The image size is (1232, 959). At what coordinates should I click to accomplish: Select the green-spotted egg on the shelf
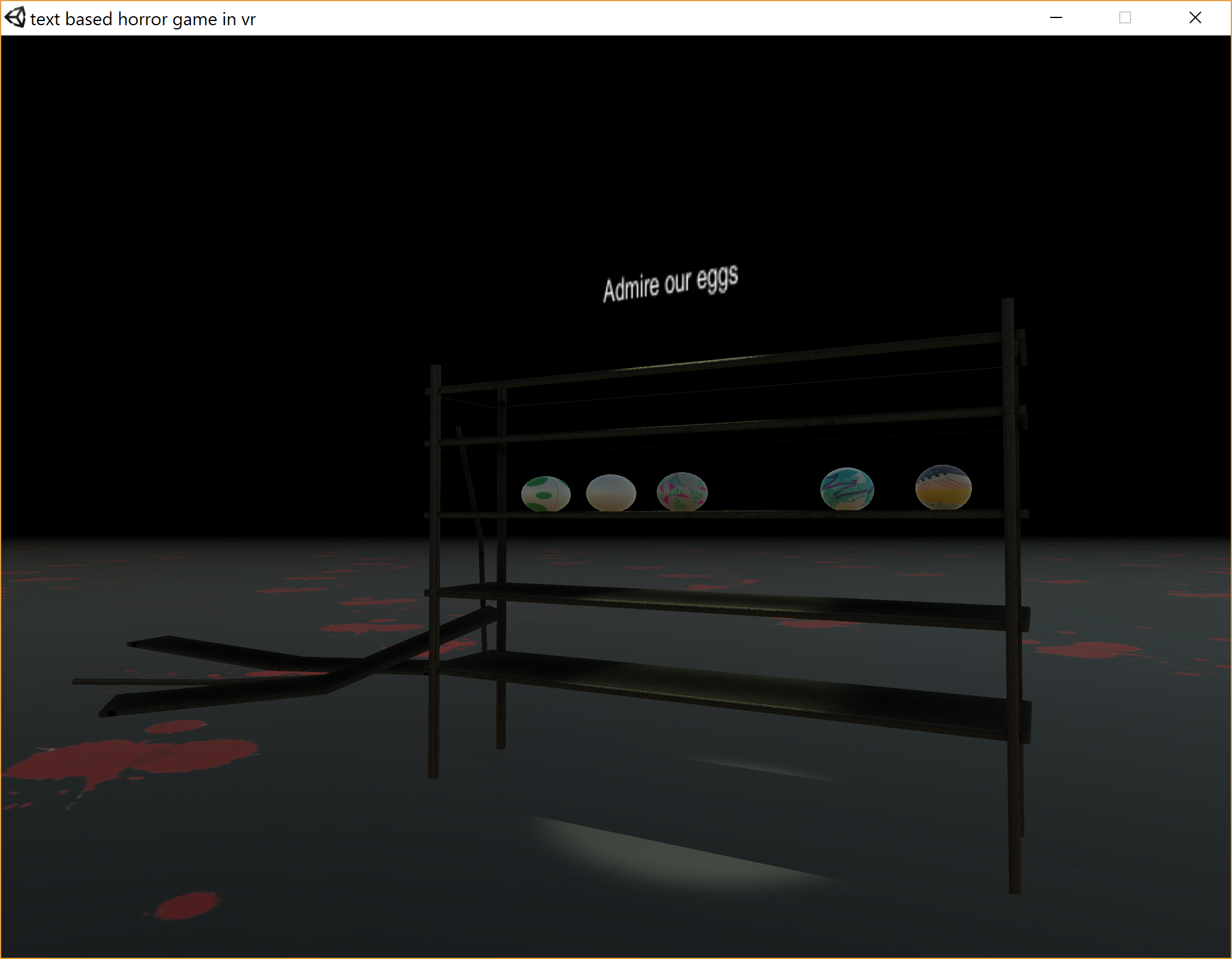(545, 494)
